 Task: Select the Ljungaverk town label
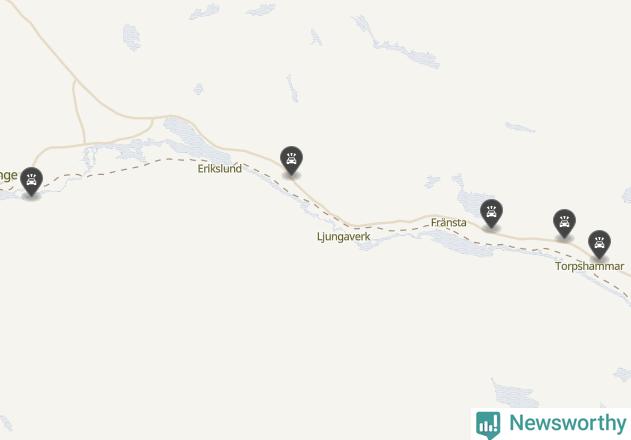(x=343, y=236)
